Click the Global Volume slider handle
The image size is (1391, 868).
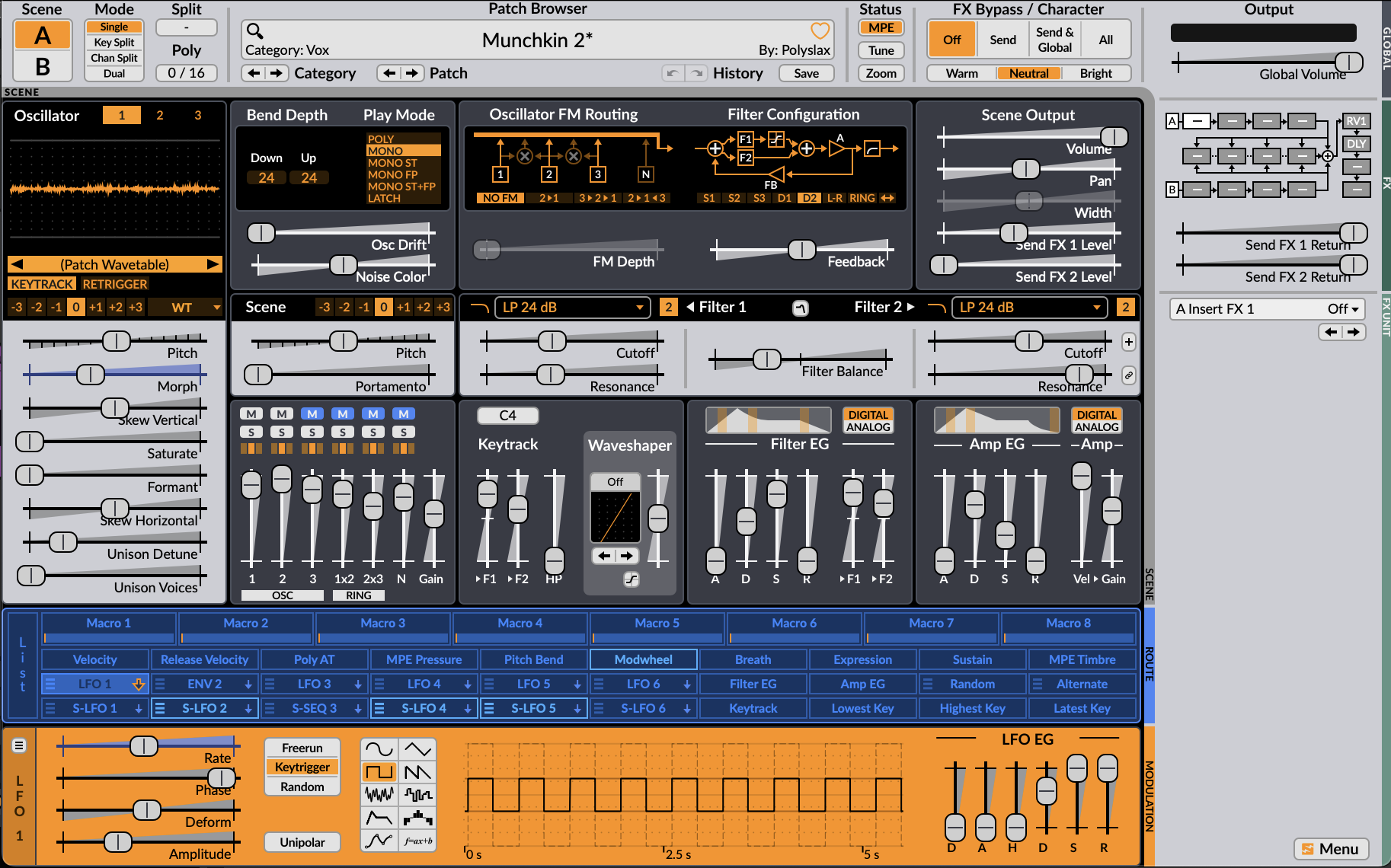pyautogui.click(x=1348, y=62)
